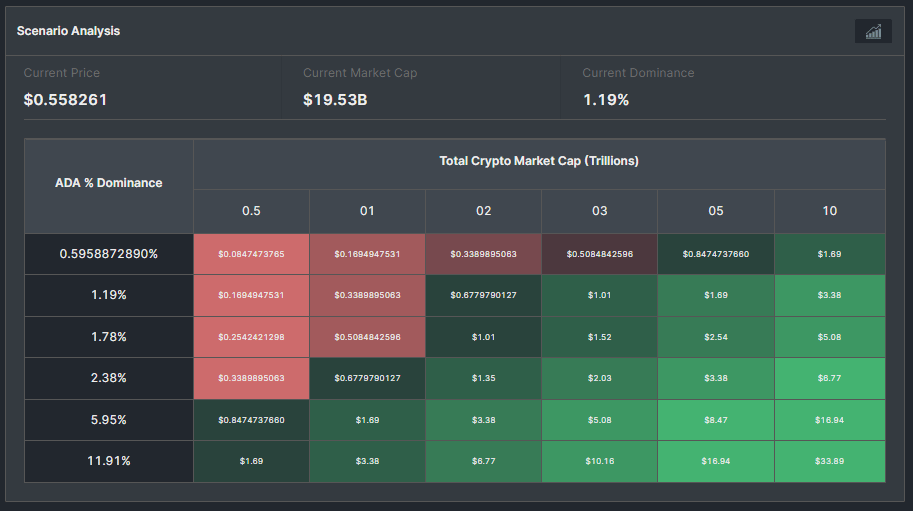Click the $10.16 green cell
This screenshot has width=913, height=511.
(x=599, y=461)
